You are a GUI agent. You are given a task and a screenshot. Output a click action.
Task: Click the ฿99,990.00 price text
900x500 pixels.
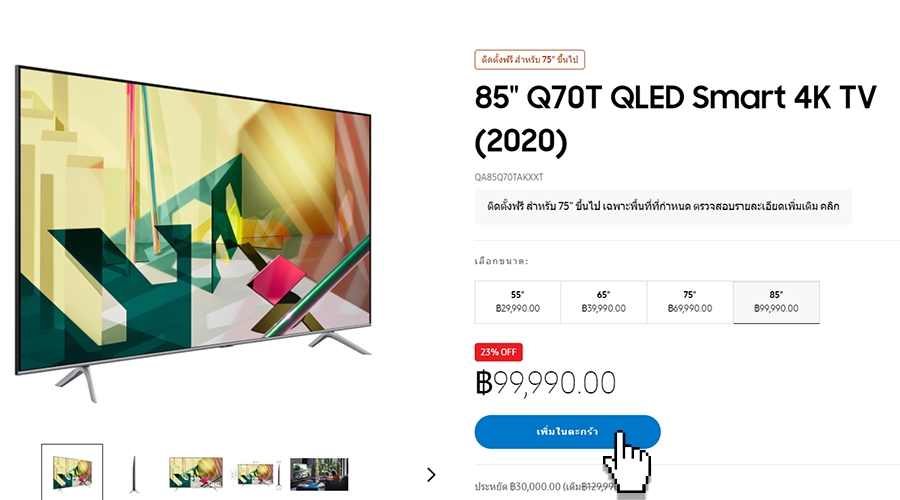tap(545, 383)
